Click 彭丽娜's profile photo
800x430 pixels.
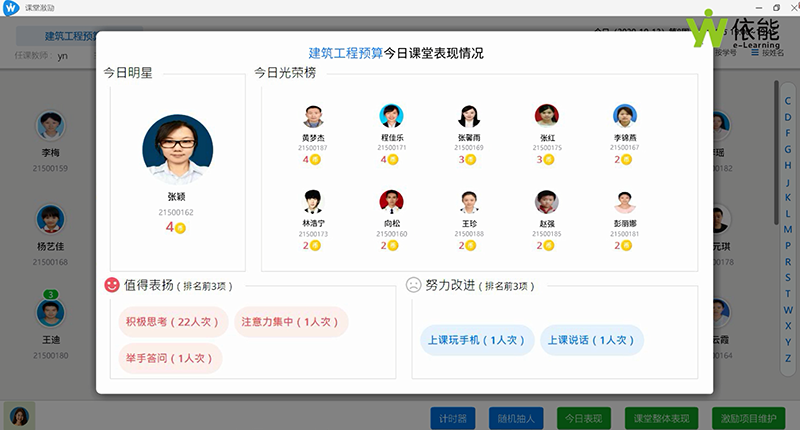click(x=625, y=202)
